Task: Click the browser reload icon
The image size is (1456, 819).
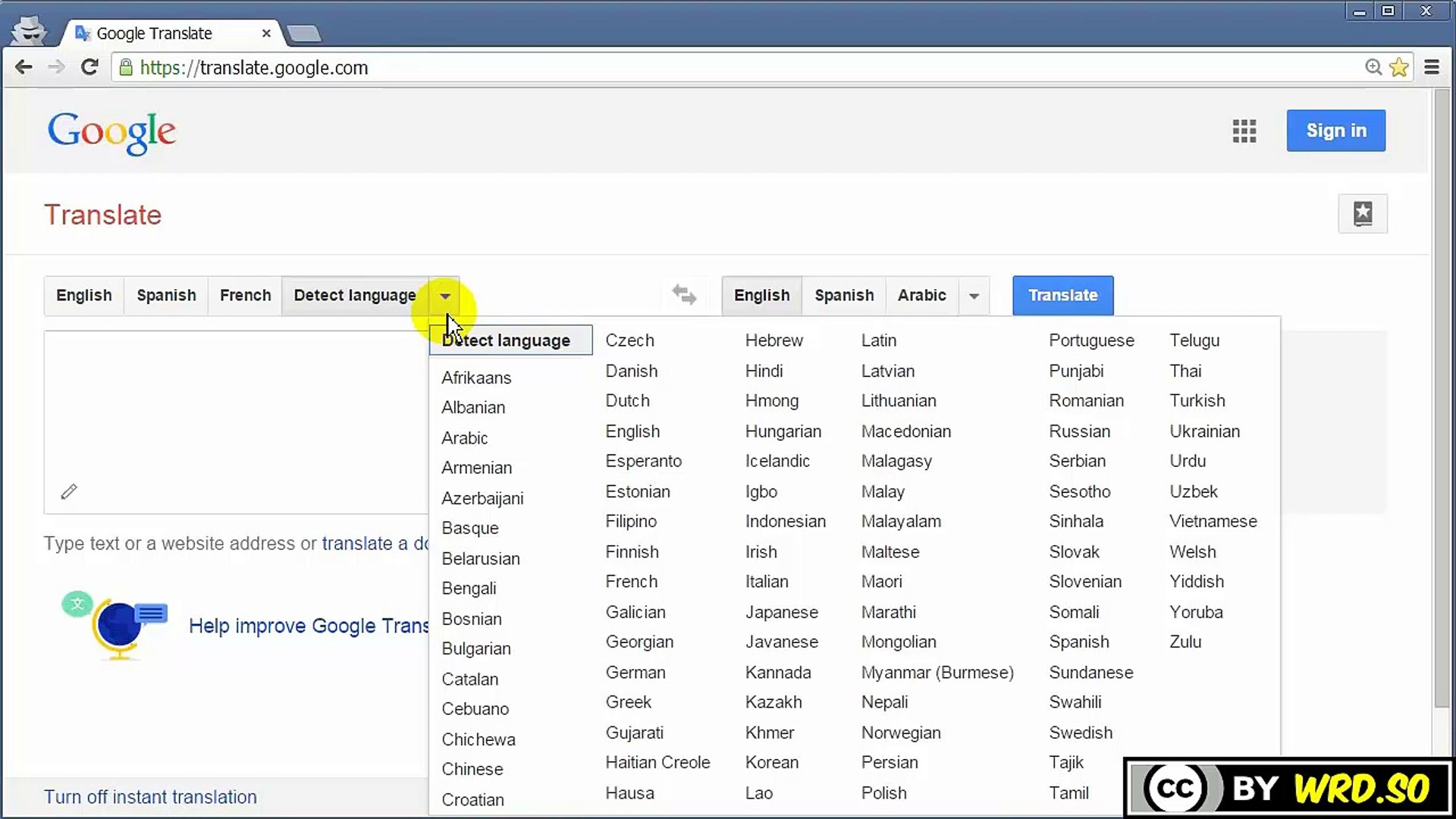Action: tap(89, 67)
